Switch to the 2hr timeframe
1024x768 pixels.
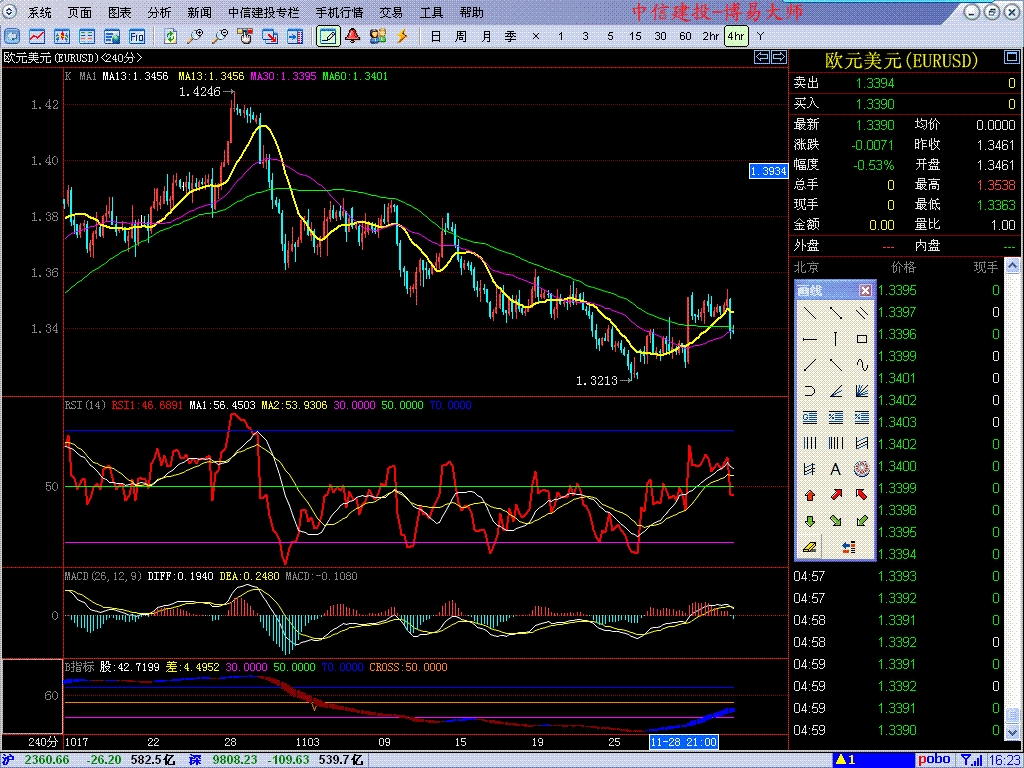(x=710, y=37)
